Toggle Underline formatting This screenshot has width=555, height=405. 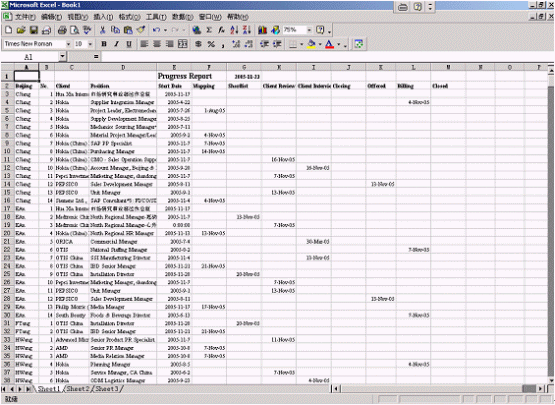[129, 44]
